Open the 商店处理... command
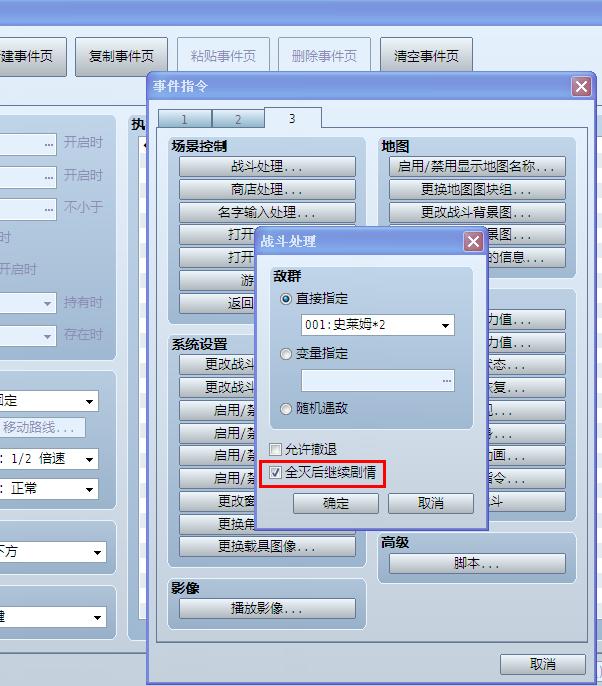Viewport: 602px width, 686px height. [267, 189]
